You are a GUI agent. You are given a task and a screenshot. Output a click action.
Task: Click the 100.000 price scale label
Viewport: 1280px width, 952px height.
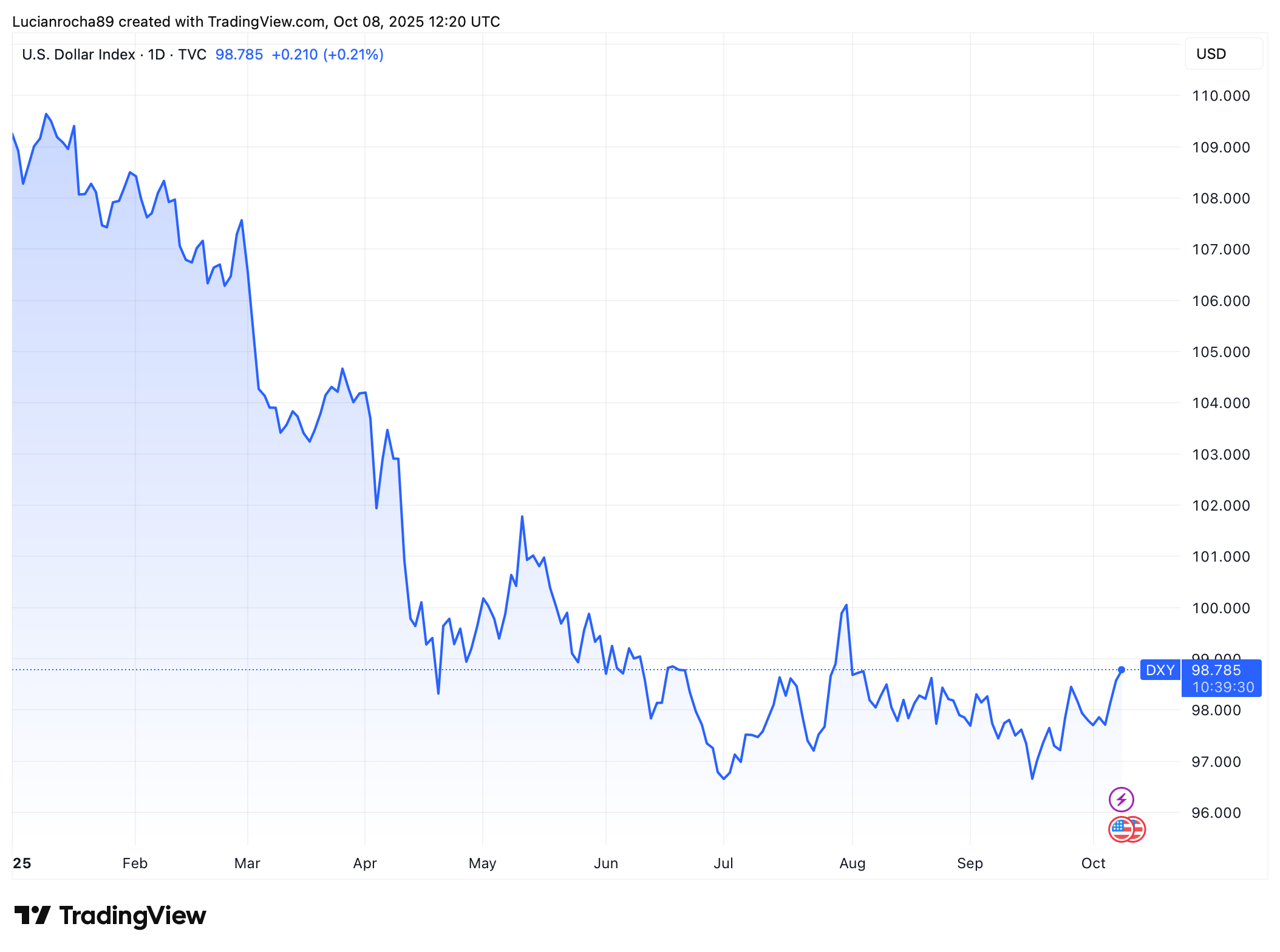pyautogui.click(x=1220, y=608)
